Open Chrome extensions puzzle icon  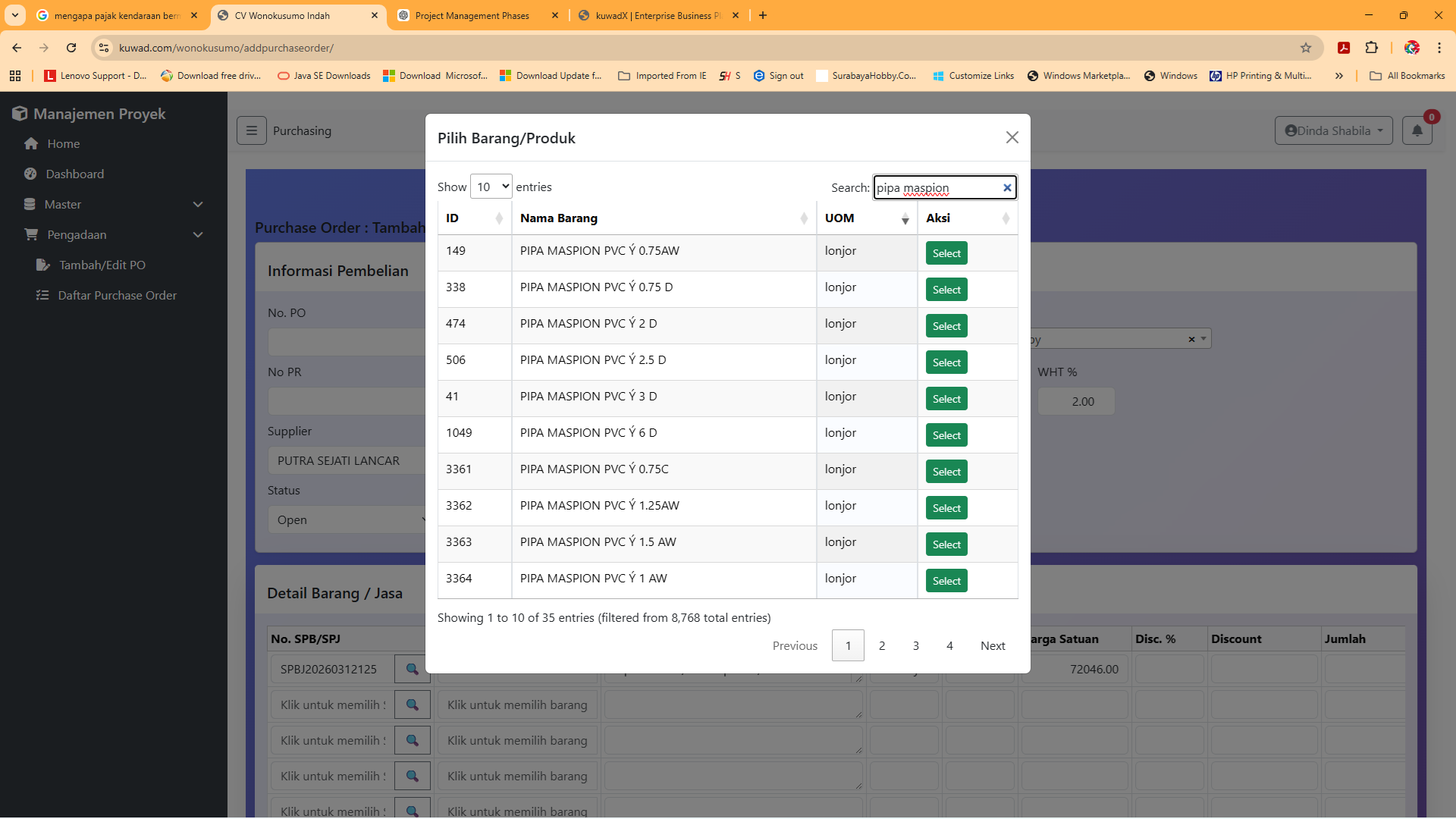pyautogui.click(x=1371, y=48)
